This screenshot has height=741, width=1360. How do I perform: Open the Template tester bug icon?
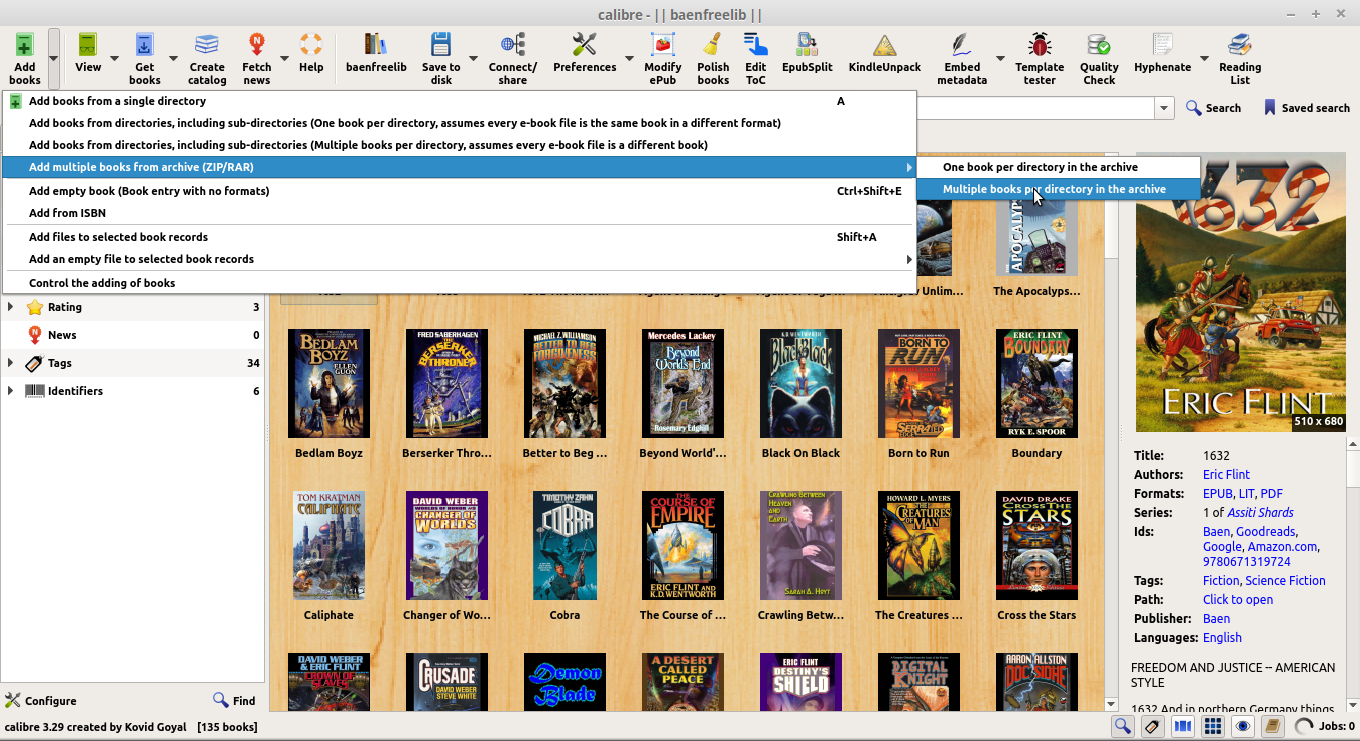pyautogui.click(x=1040, y=46)
